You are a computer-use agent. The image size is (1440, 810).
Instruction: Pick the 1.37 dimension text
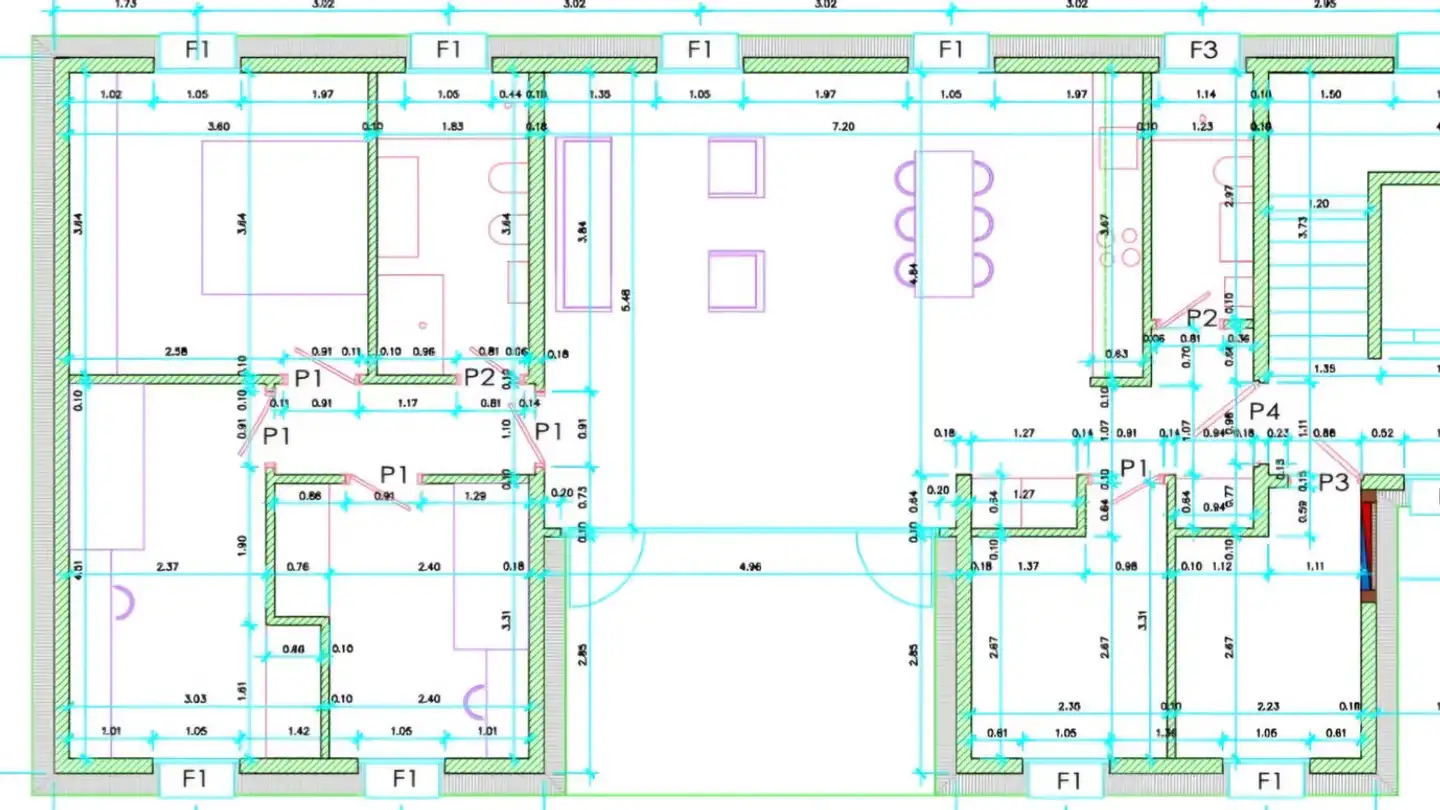coord(1027,567)
